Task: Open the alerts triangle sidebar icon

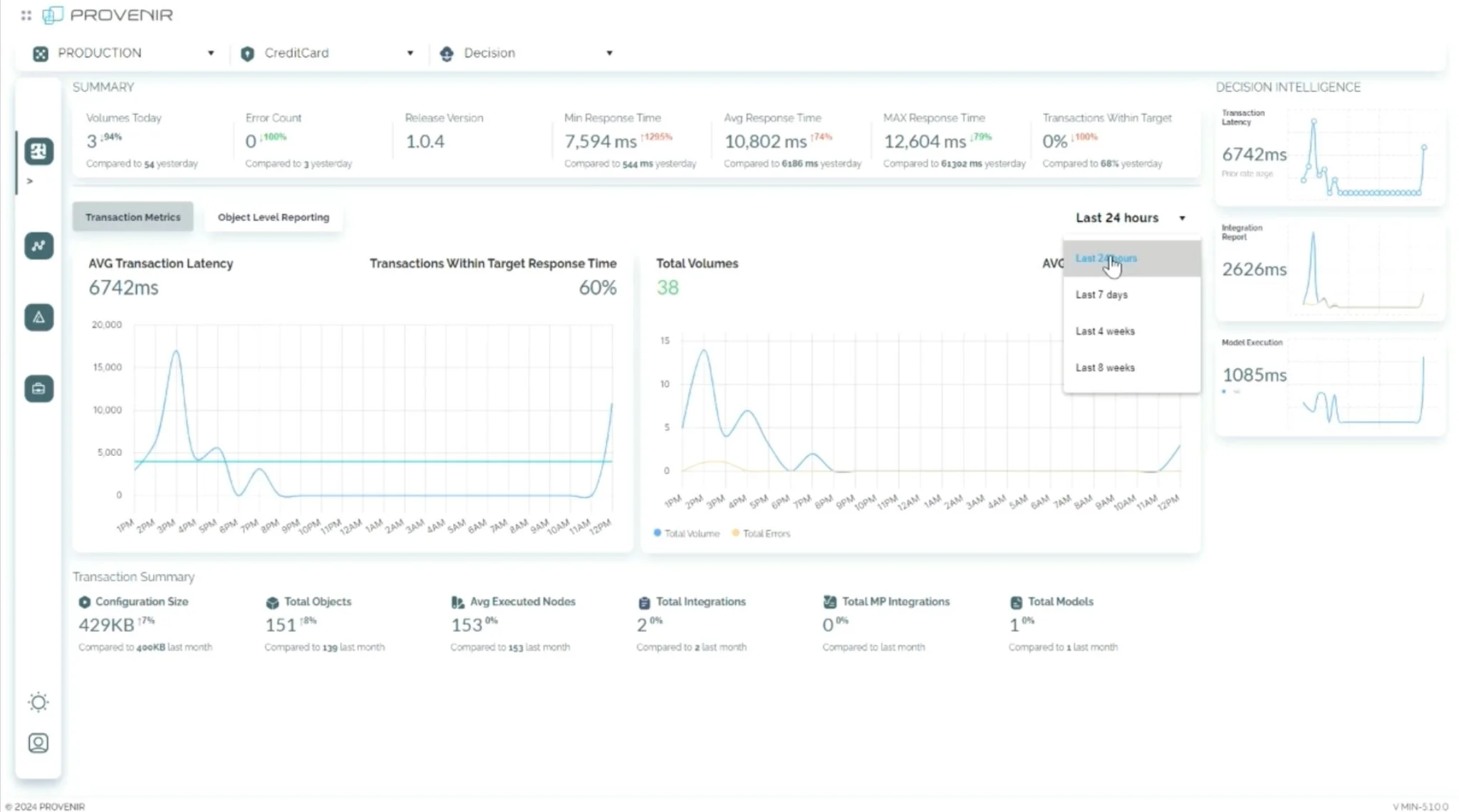Action: pyautogui.click(x=38, y=318)
